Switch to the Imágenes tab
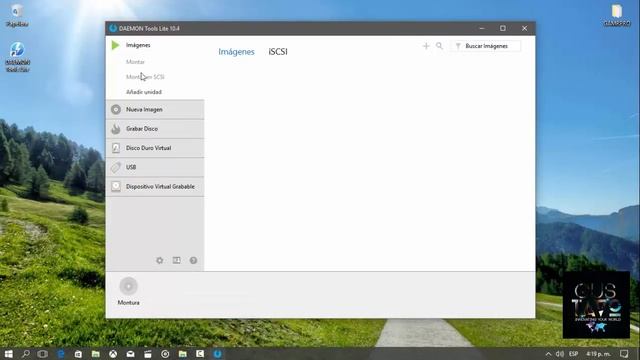This screenshot has height=360, width=640. [x=236, y=51]
